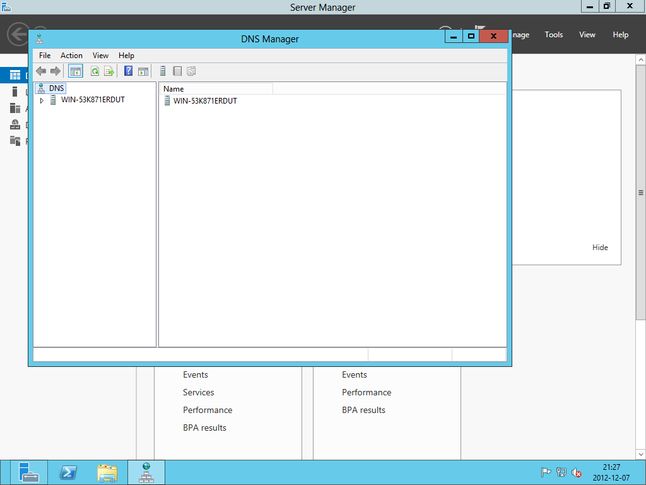Click the Server Manager scrollbar down arrow
The height and width of the screenshot is (485, 646).
pos(641,454)
